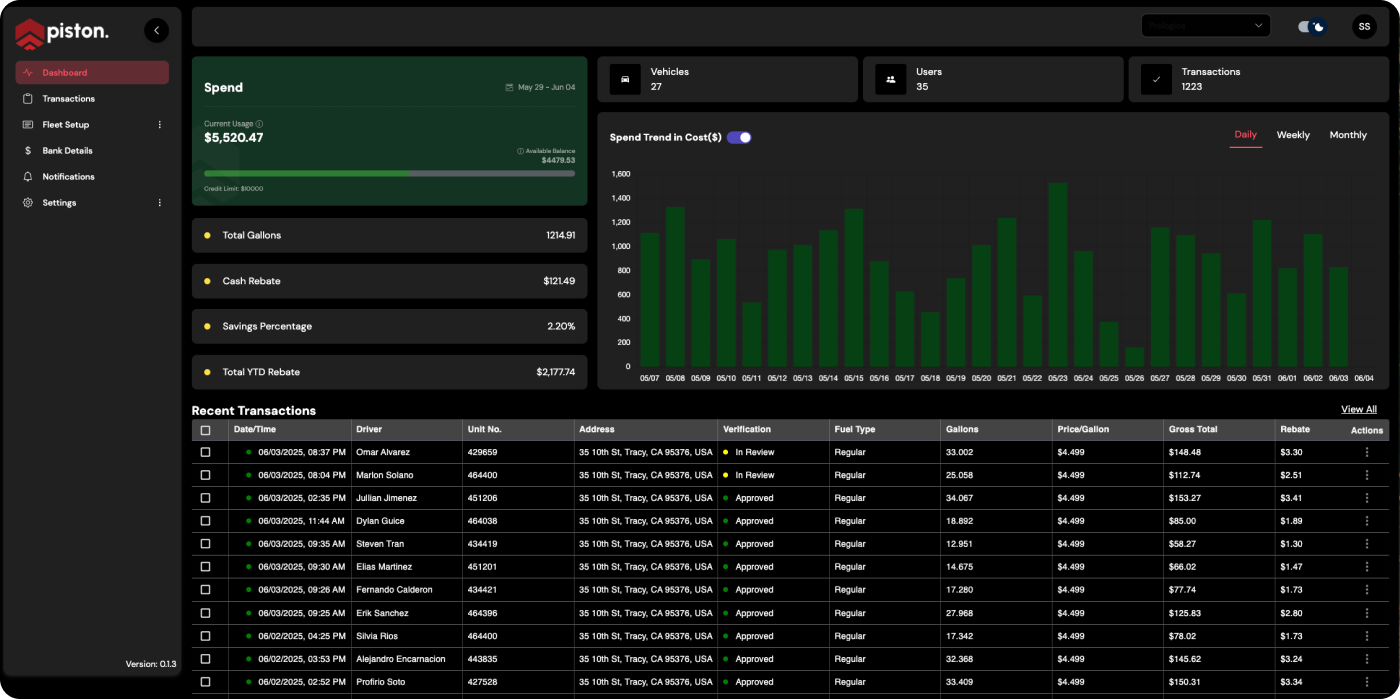Expand Settings submenu options

pyautogui.click(x=159, y=203)
